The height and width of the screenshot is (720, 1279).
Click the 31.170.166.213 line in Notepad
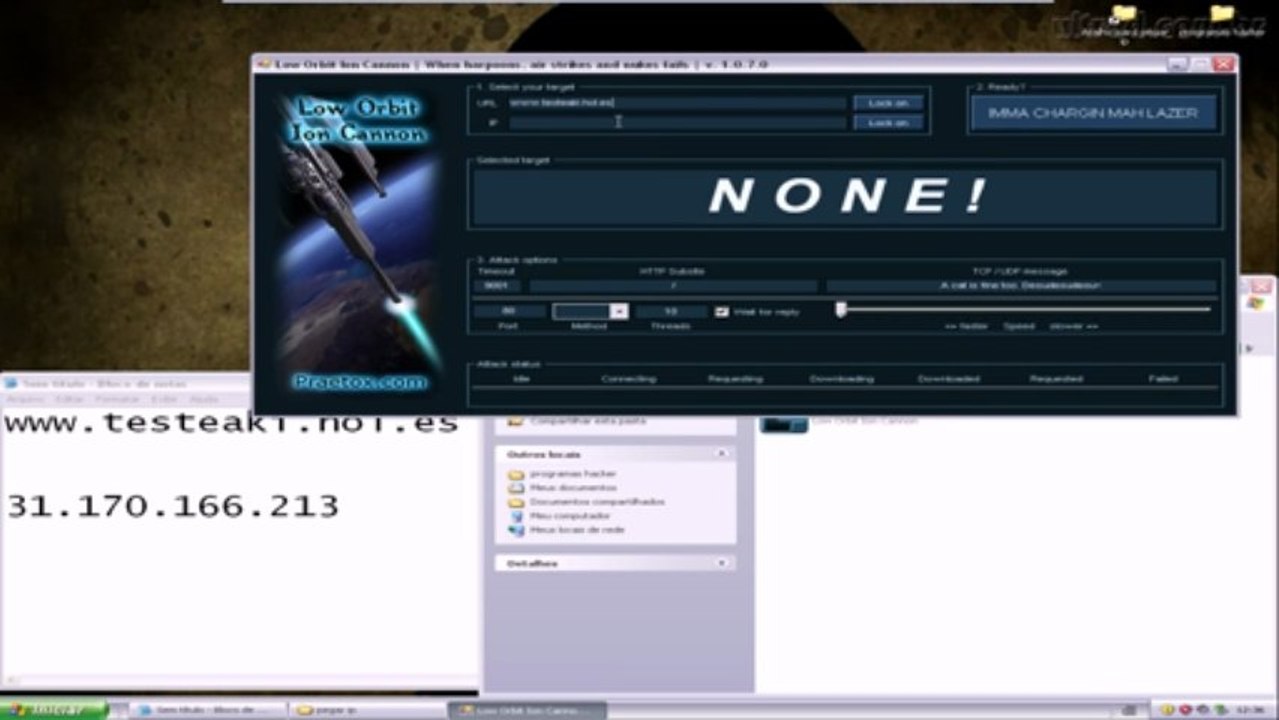(172, 506)
